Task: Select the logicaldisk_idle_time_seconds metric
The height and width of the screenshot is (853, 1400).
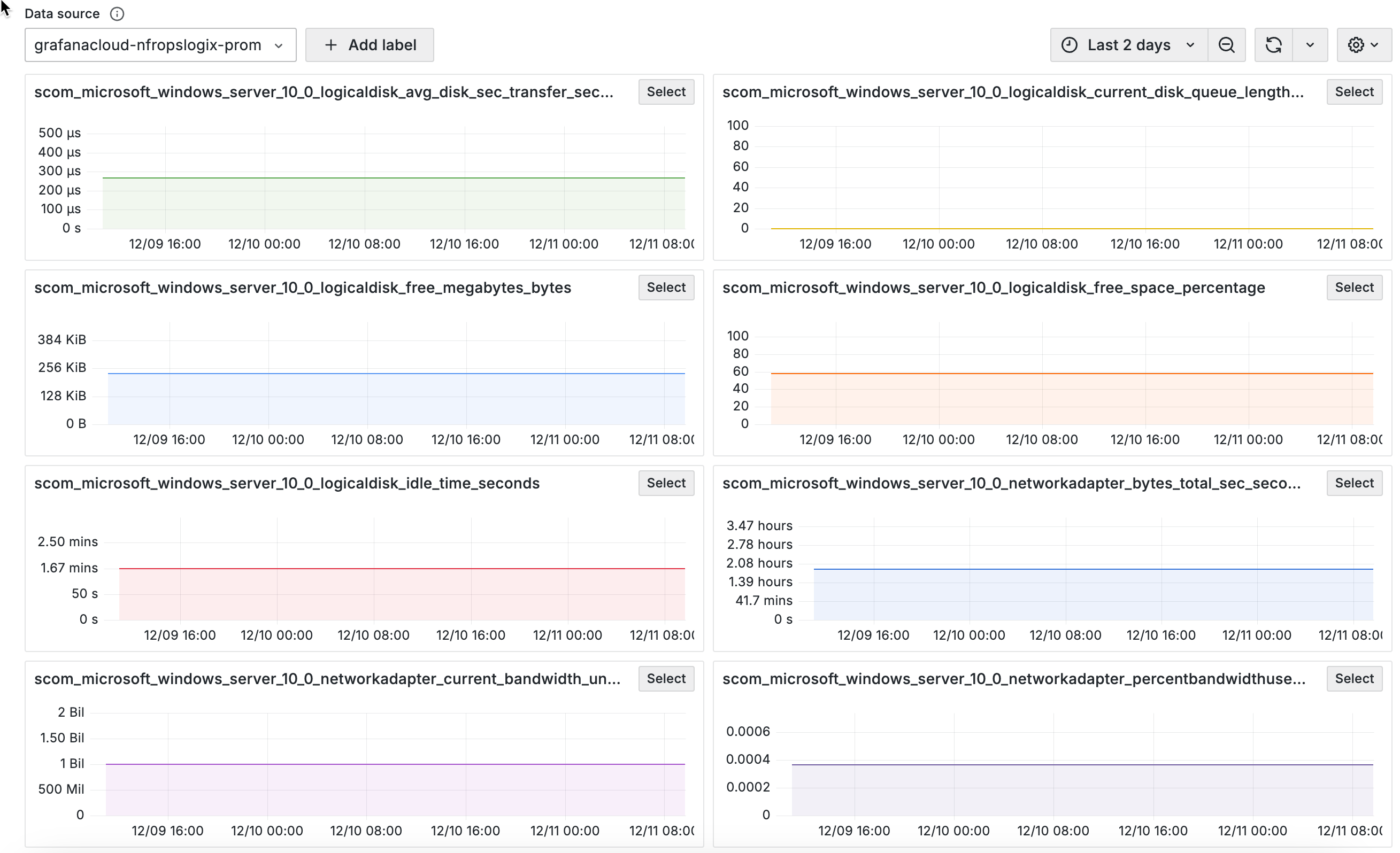Action: pos(666,483)
